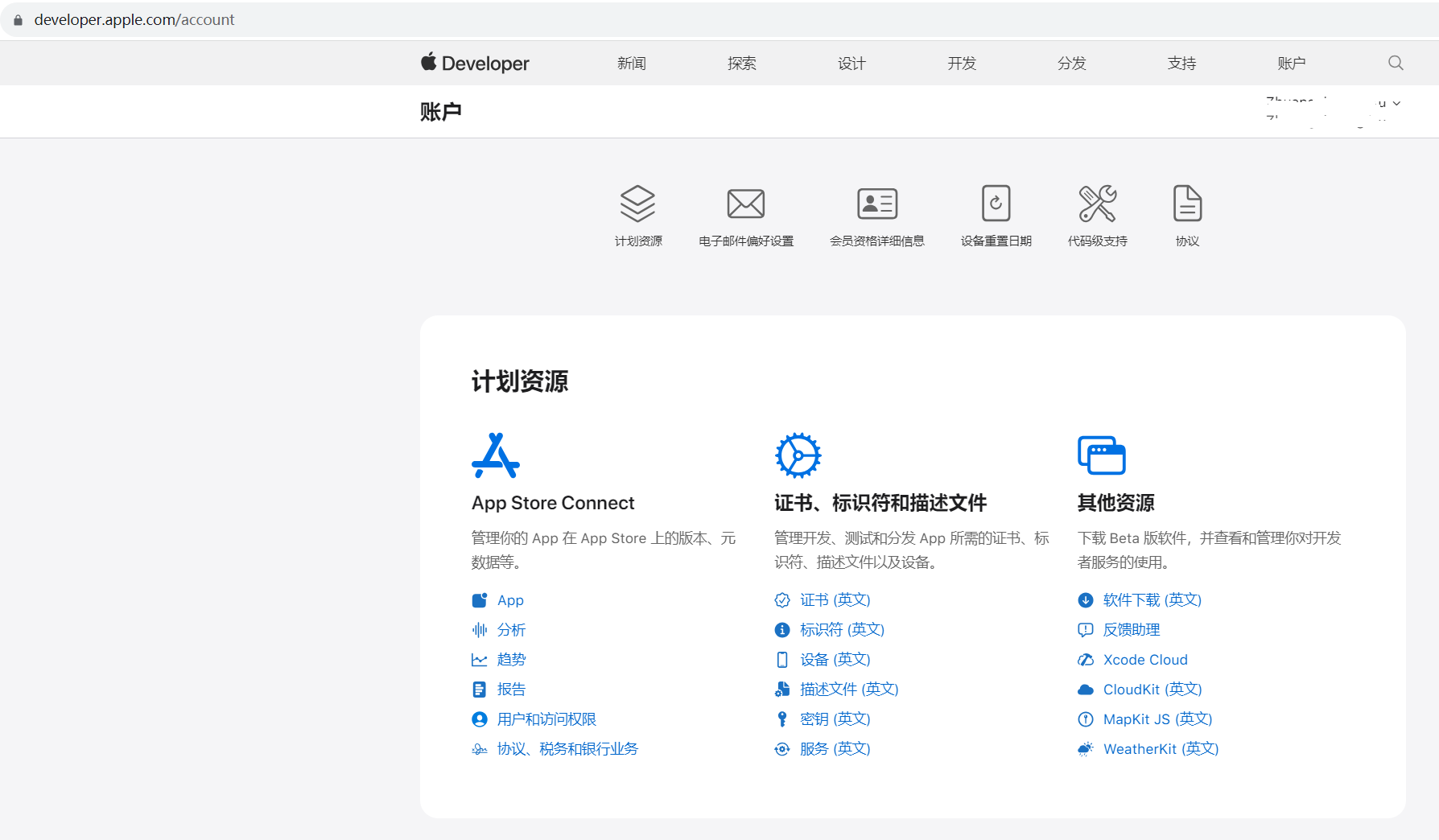The height and width of the screenshot is (840, 1439).
Task: Click the waveform icon beside 分析
Action: click(x=480, y=630)
